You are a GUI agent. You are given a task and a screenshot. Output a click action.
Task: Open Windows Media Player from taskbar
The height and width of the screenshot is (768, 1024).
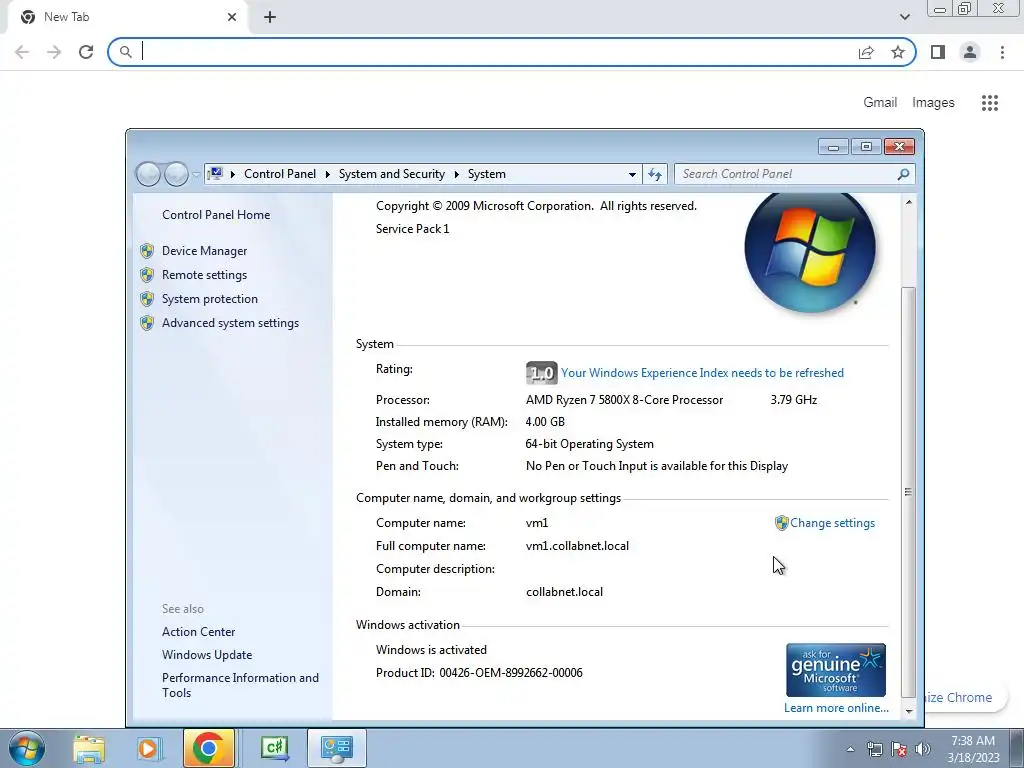point(148,748)
